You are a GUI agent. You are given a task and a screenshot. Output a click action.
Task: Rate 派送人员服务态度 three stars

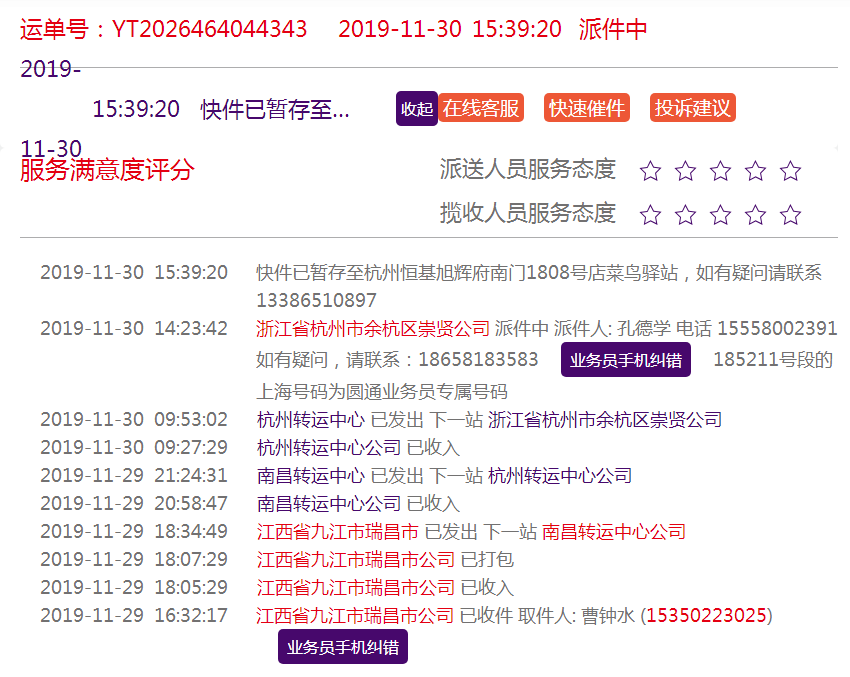coord(720,171)
